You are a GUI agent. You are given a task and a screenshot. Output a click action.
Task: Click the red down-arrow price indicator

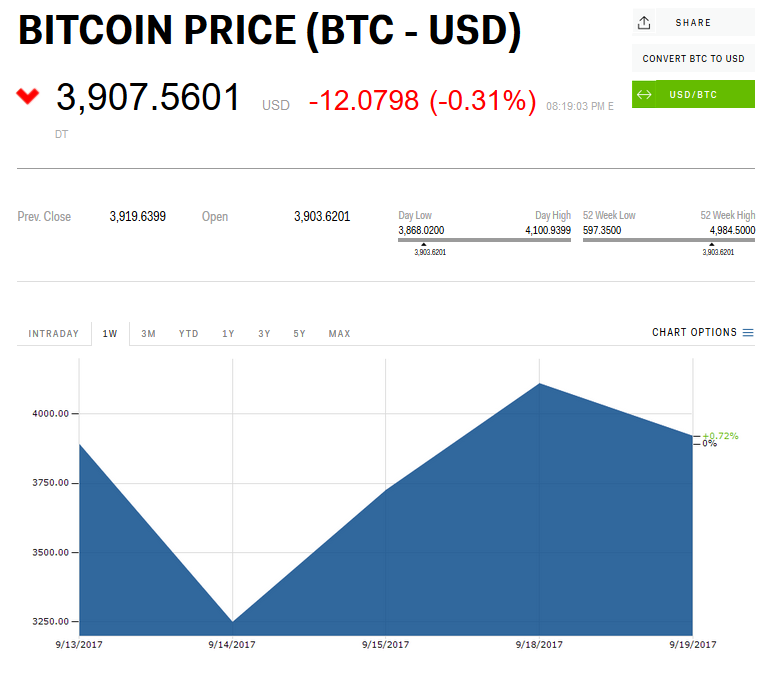[28, 96]
